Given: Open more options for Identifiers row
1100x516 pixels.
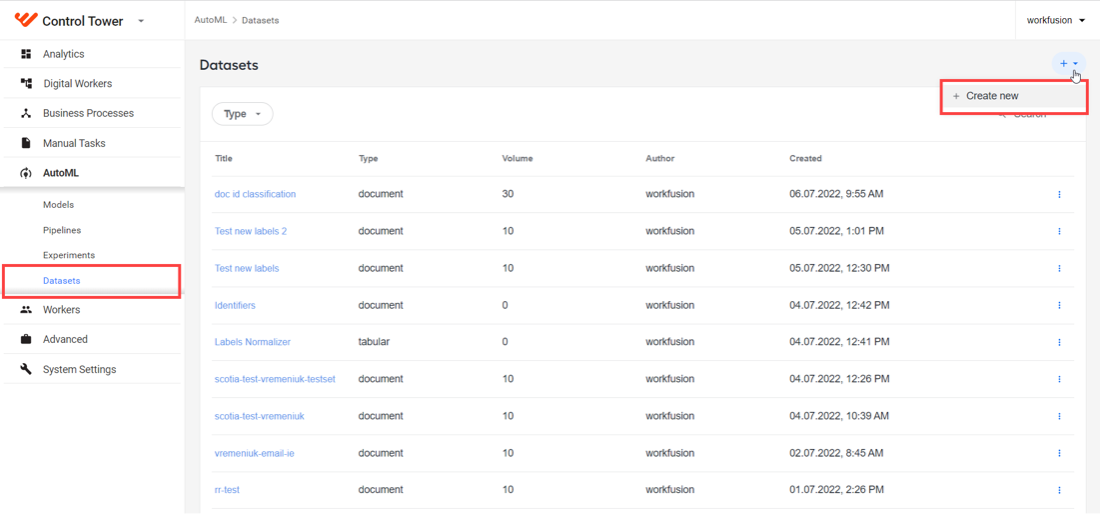Looking at the screenshot, I should 1059,305.
